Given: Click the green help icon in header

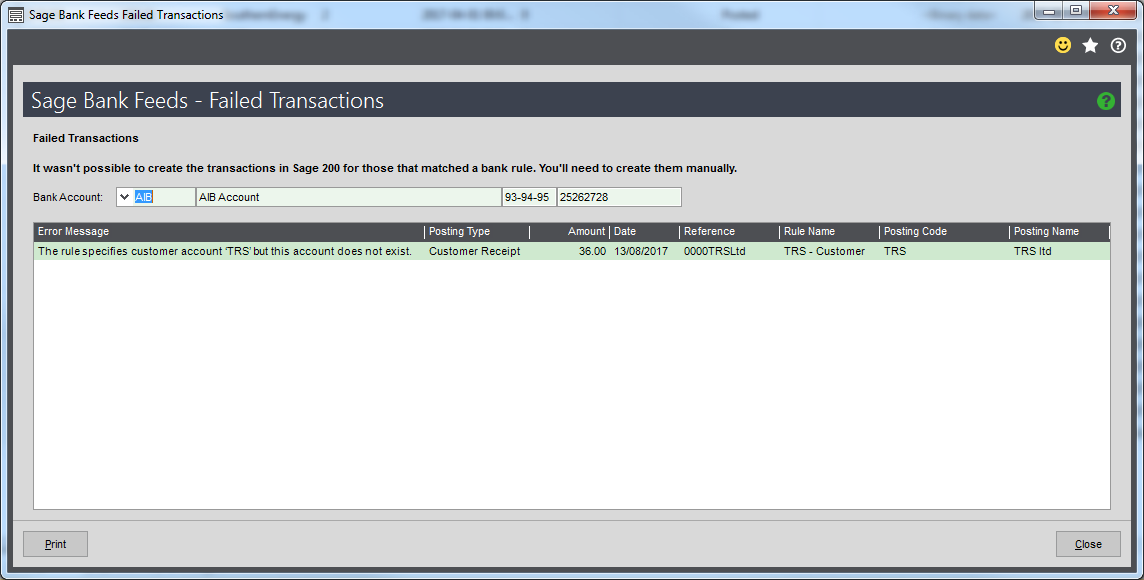Looking at the screenshot, I should point(1105,101).
